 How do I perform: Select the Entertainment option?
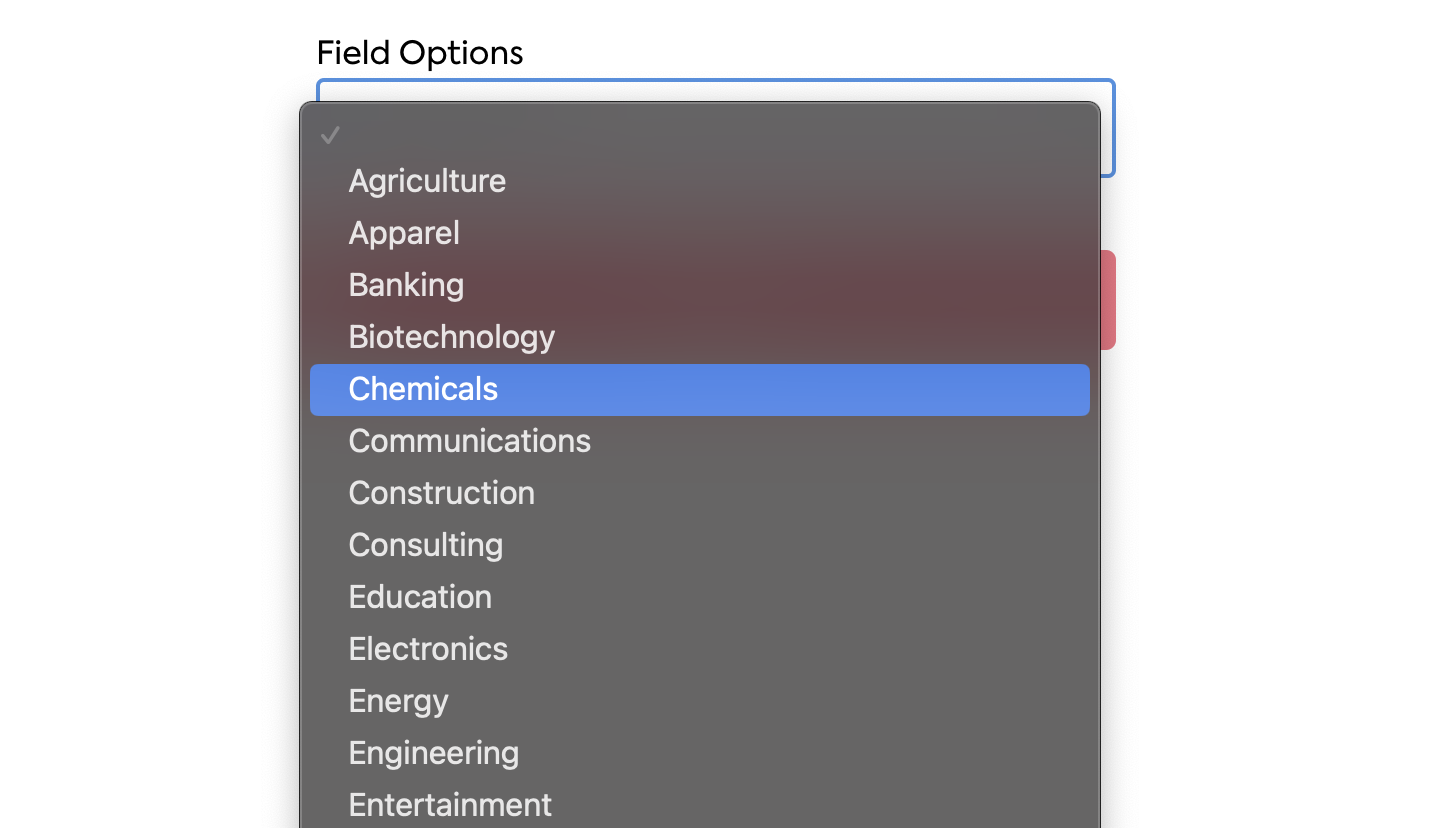pos(450,805)
